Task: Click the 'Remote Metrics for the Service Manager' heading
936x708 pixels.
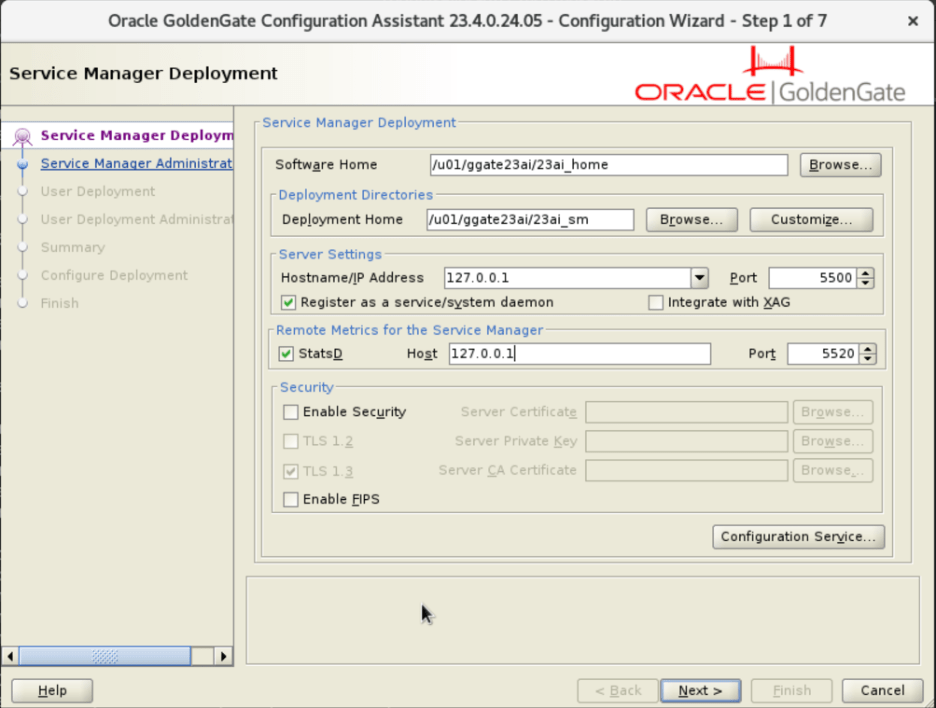Action: pyautogui.click(x=410, y=330)
